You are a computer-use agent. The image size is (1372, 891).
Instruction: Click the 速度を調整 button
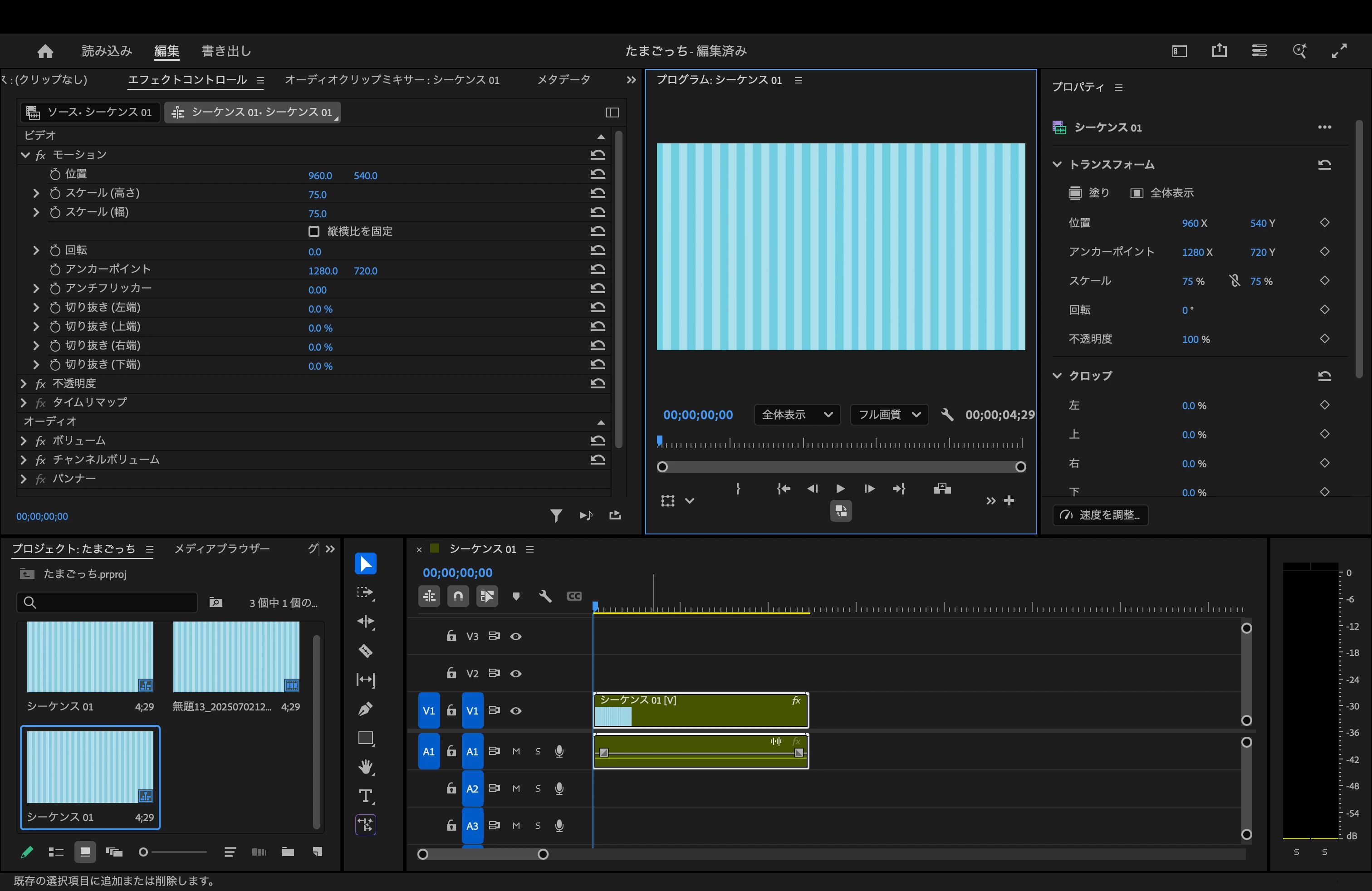(1100, 514)
